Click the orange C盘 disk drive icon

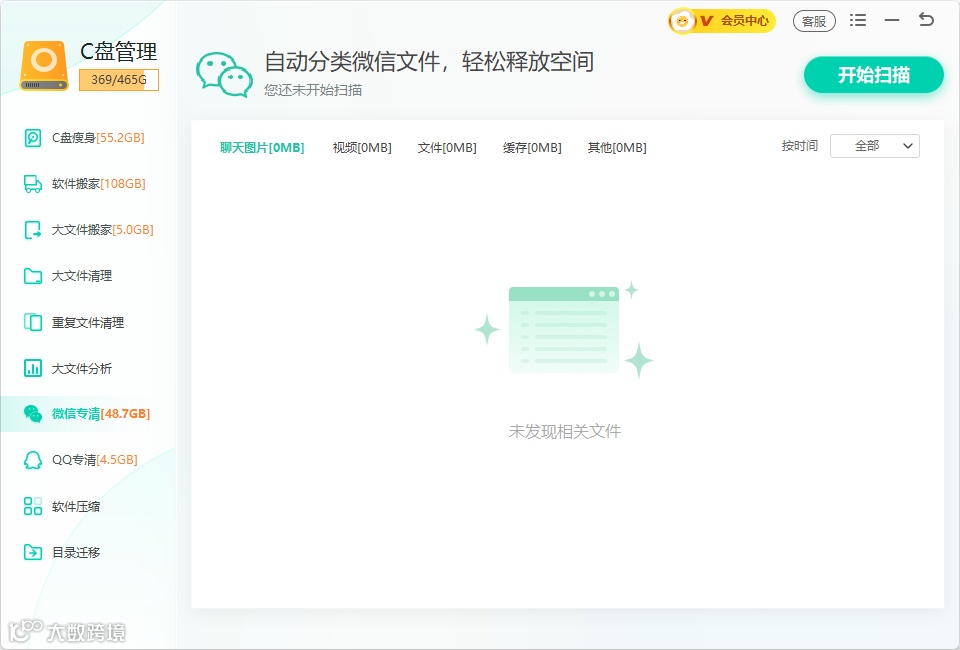[x=44, y=66]
